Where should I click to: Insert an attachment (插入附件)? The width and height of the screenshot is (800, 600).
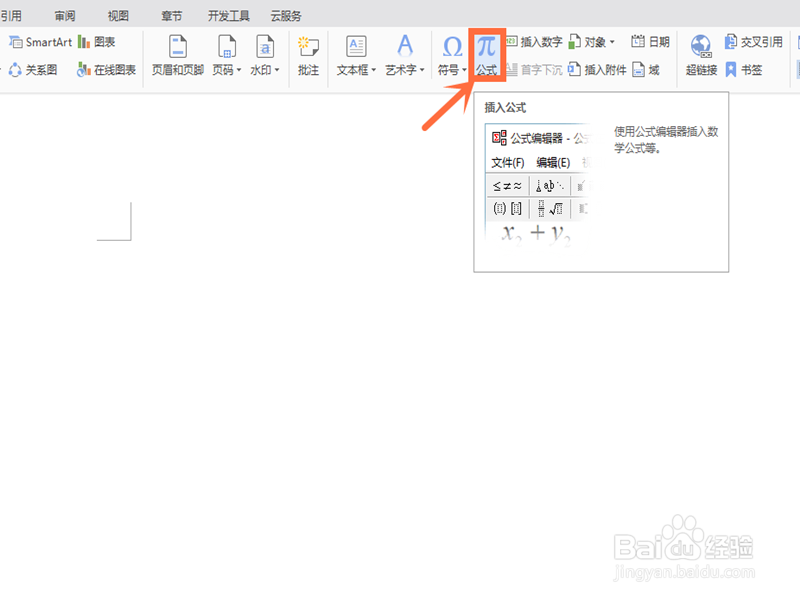click(x=597, y=69)
